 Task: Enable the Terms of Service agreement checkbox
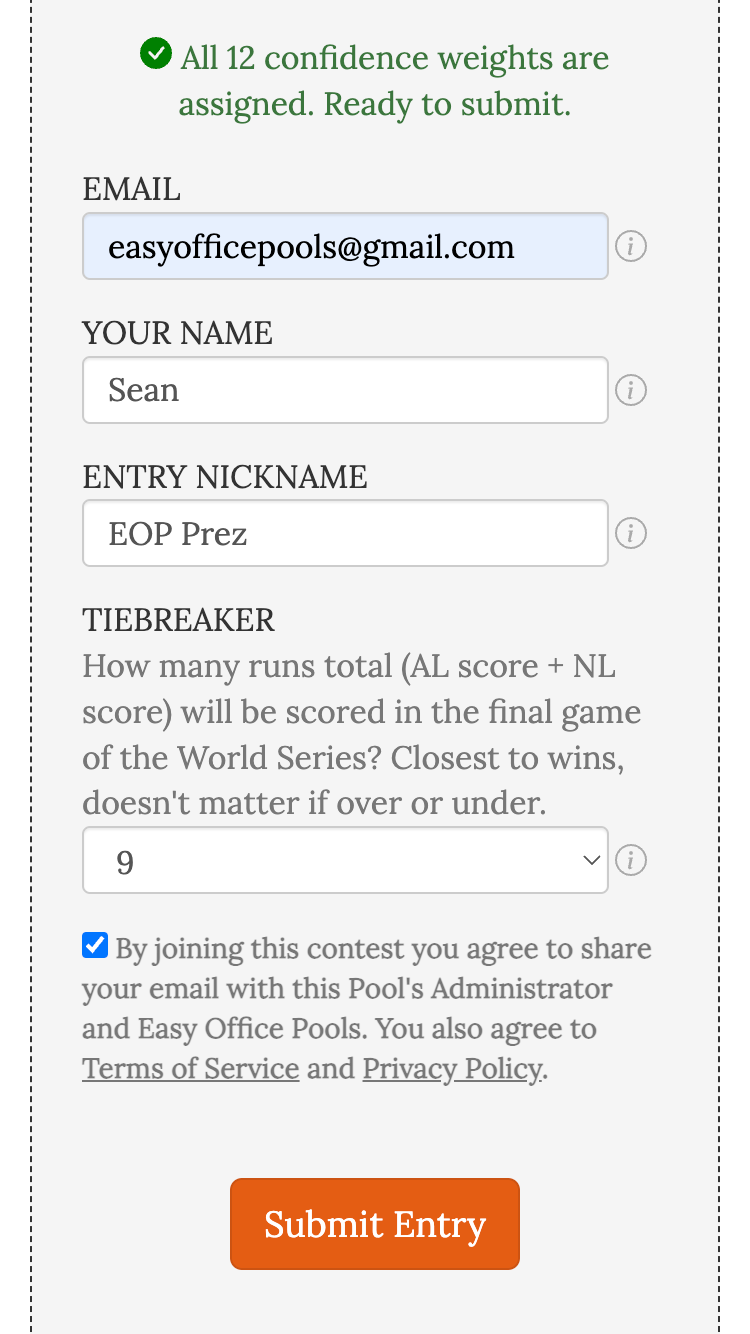click(94, 944)
